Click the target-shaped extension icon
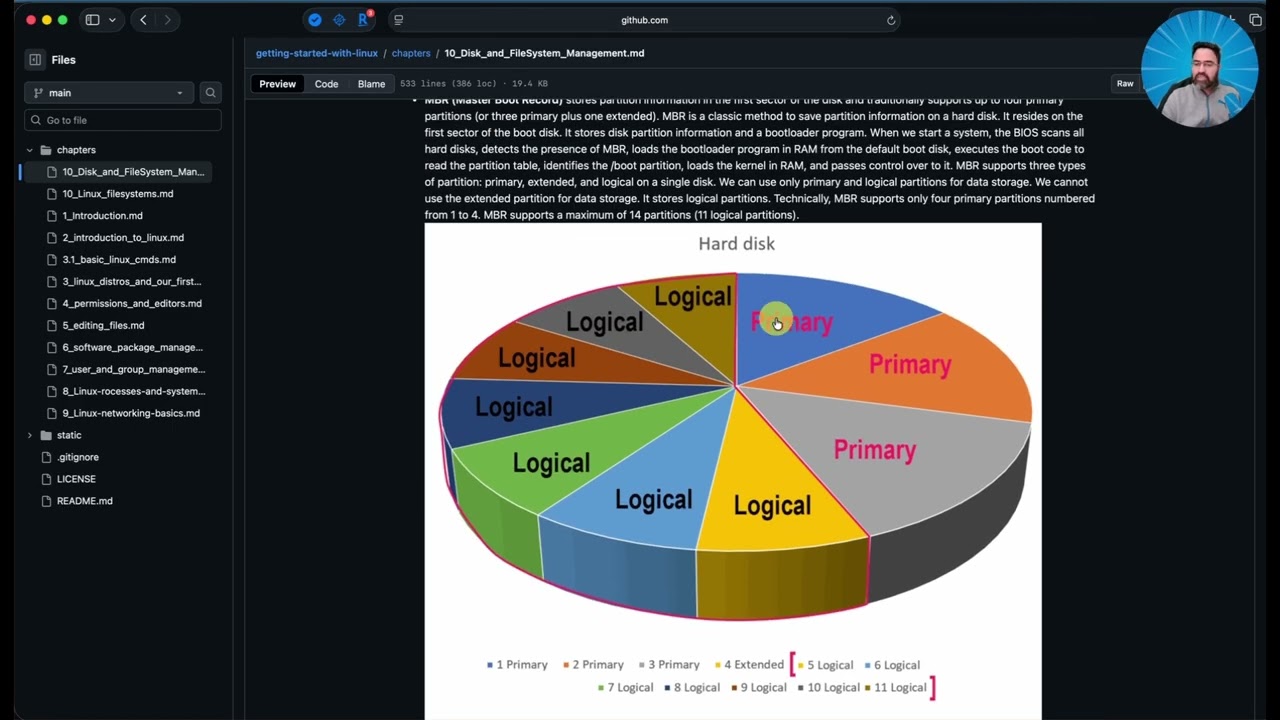Image resolution: width=1280 pixels, height=720 pixels. coord(339,20)
